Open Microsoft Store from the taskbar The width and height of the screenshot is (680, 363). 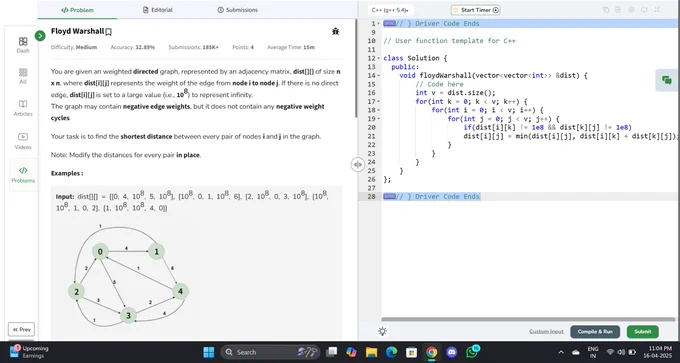411,352
